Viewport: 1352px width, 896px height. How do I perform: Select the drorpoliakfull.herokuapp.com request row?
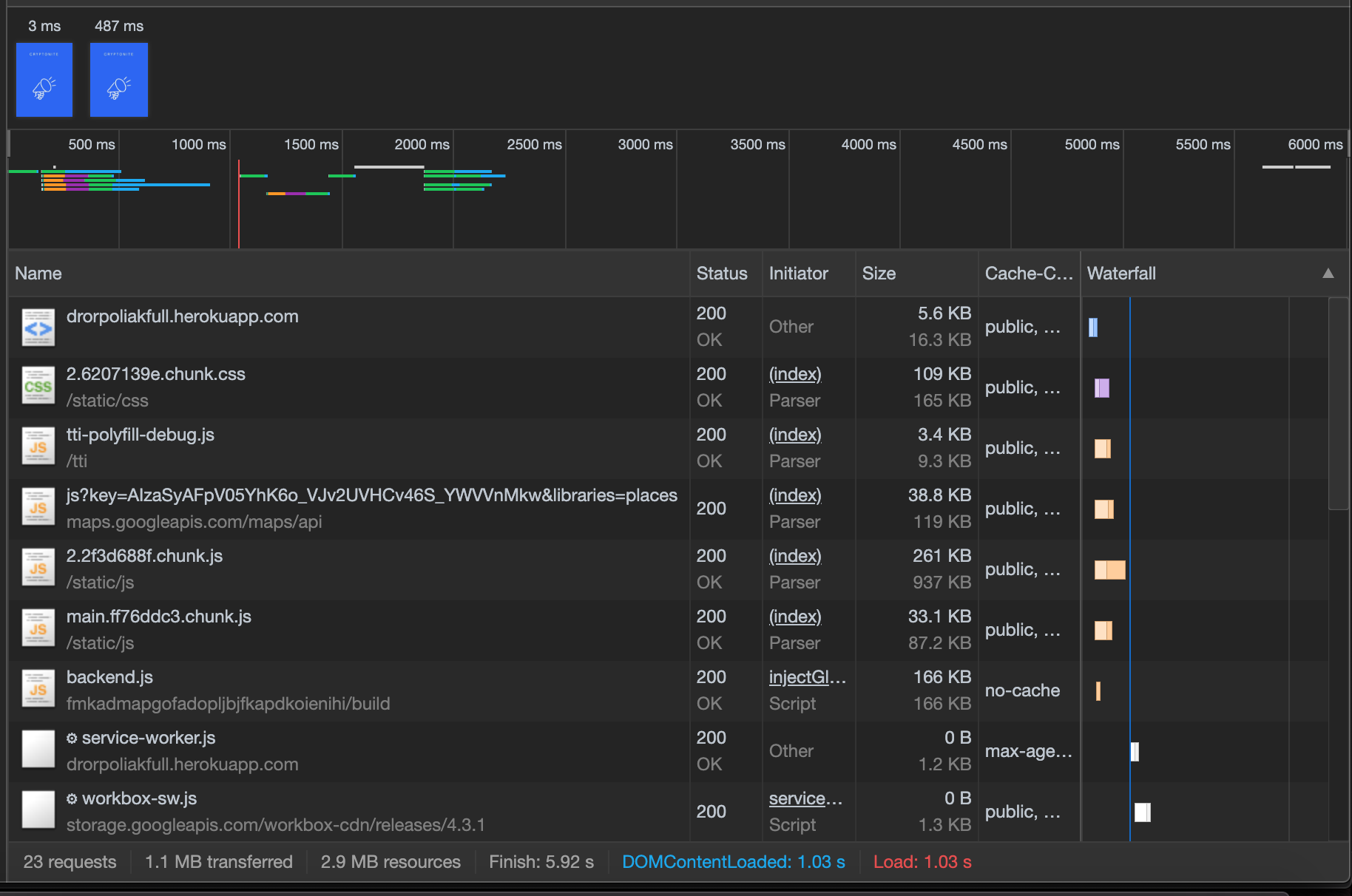[669, 327]
